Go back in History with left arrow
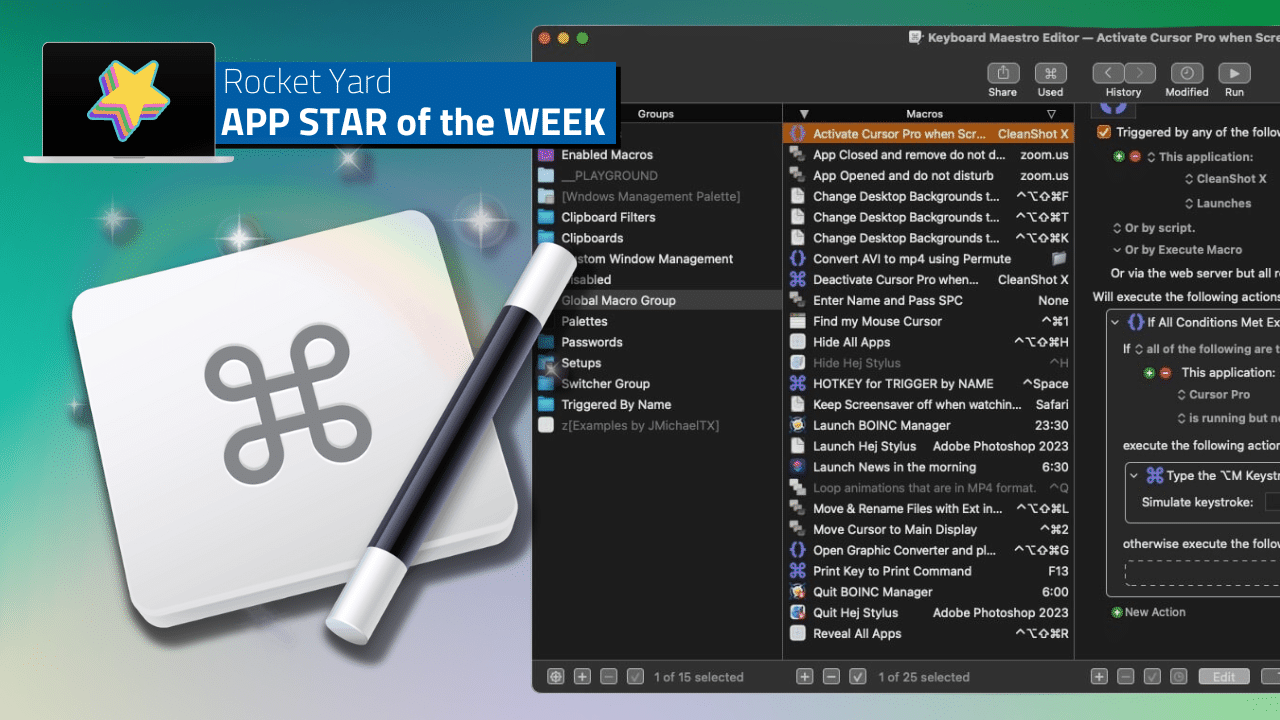This screenshot has width=1280, height=720. click(1108, 74)
